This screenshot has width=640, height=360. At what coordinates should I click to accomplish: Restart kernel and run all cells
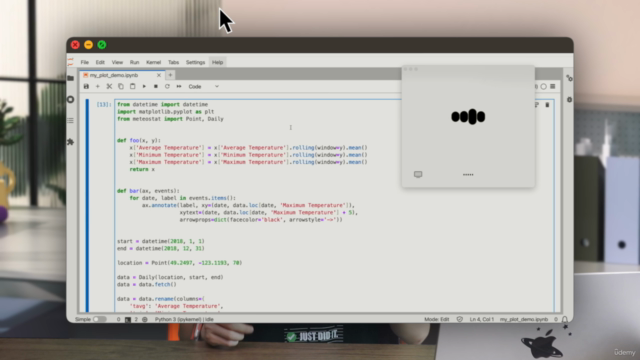coord(179,87)
